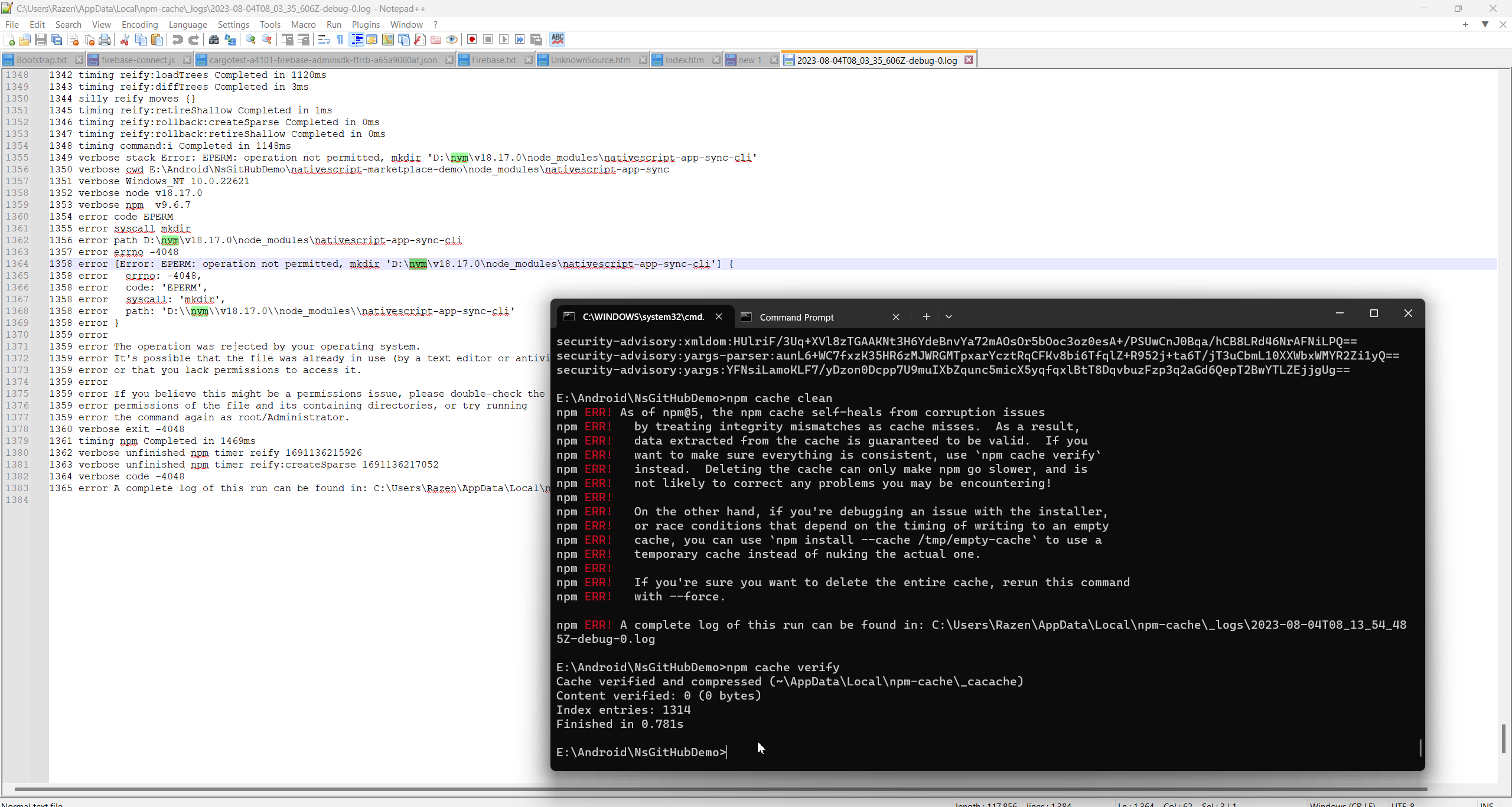Toggle word wrap
The width and height of the screenshot is (1512, 807).
pyautogui.click(x=324, y=40)
